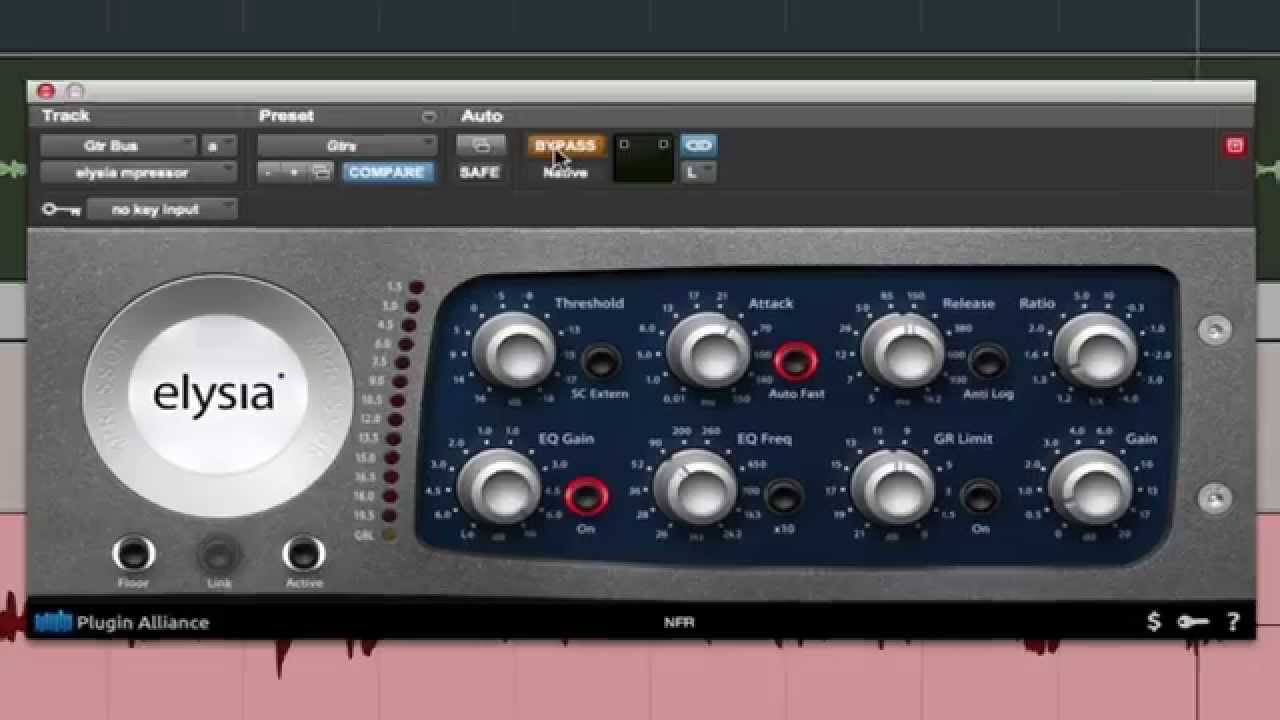Screen dimensions: 1280x720
Task: Select the next preset with plus button
Action: tap(295, 172)
